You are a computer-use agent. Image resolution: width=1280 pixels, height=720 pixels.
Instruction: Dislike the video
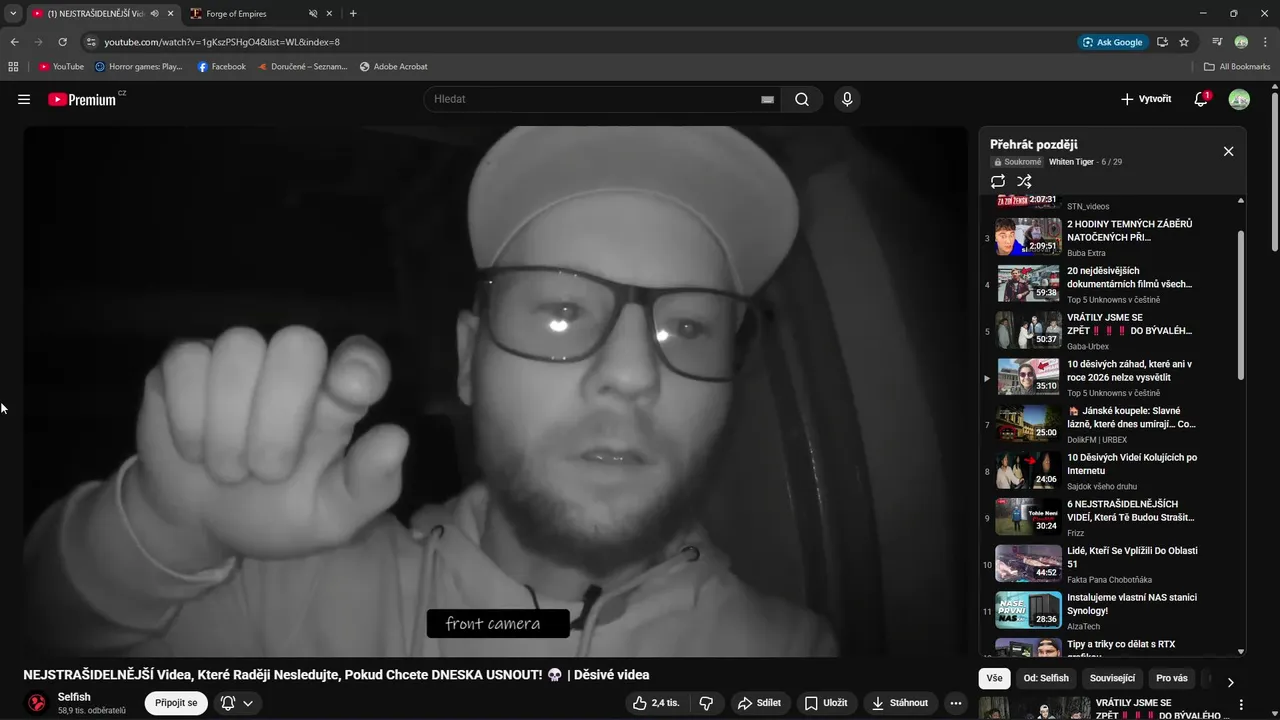click(706, 703)
